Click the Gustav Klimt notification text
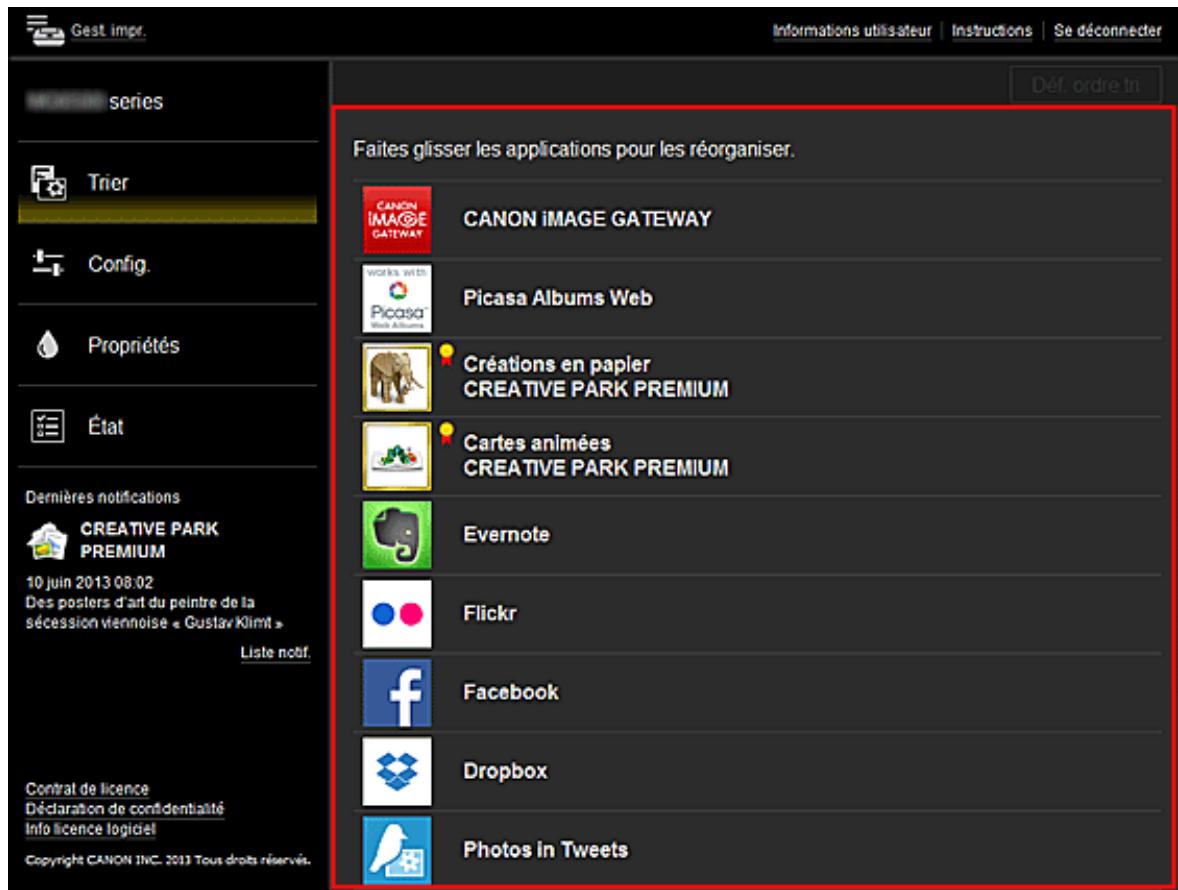Viewport: 1178px width, 890px height. click(x=154, y=613)
